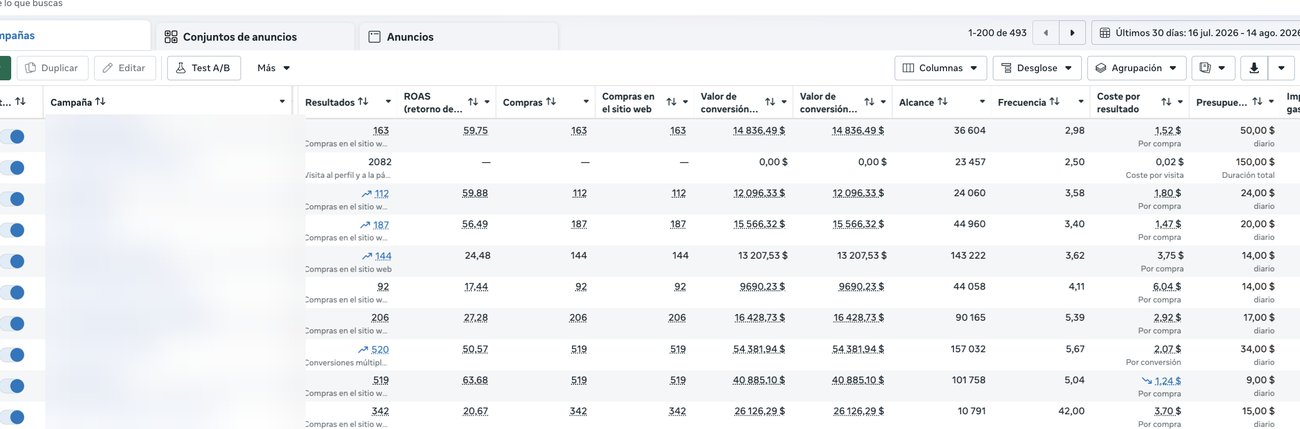Toggle campaign row with 59,88 ROAS
Screen dimensions: 1300x429
(12, 198)
